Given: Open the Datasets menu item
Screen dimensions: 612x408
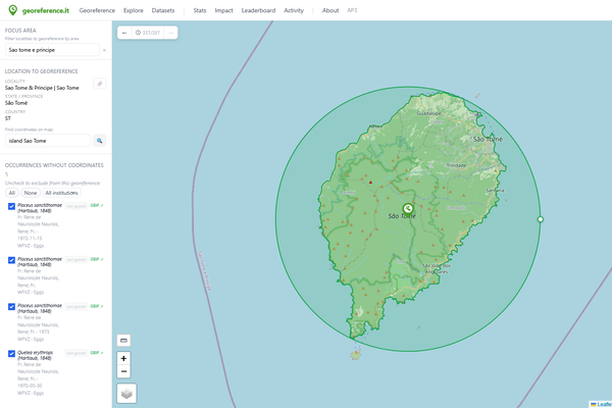Looking at the screenshot, I should point(163,11).
